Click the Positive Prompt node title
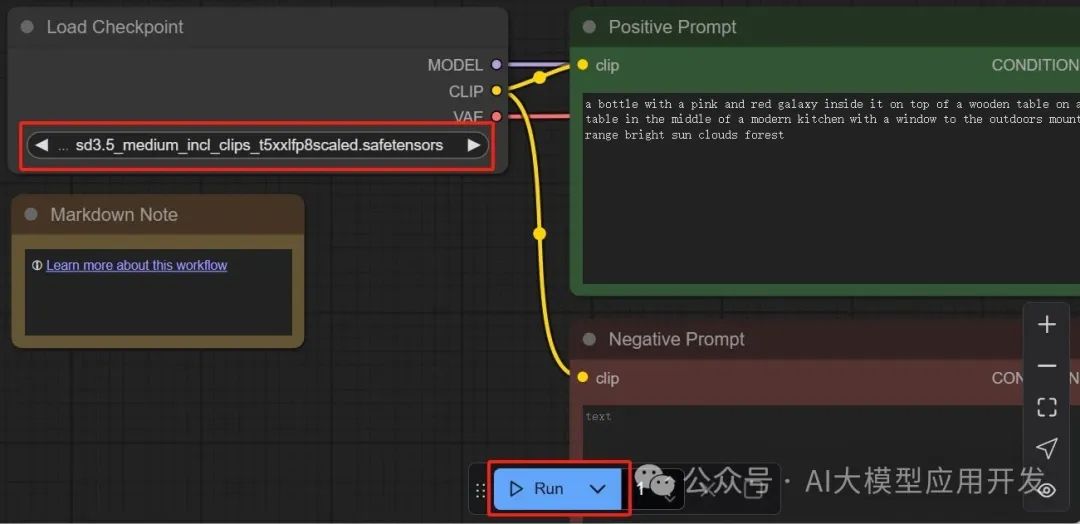This screenshot has height=524, width=1080. (672, 28)
